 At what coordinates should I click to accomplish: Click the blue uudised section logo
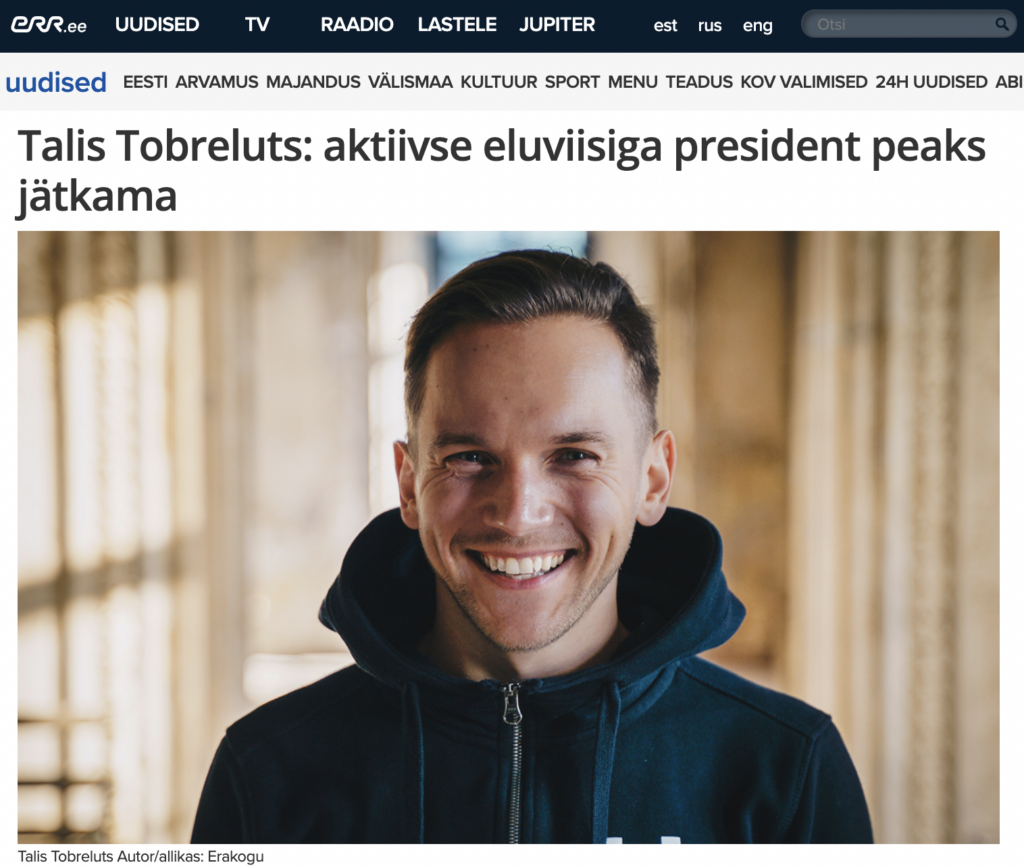(56, 82)
